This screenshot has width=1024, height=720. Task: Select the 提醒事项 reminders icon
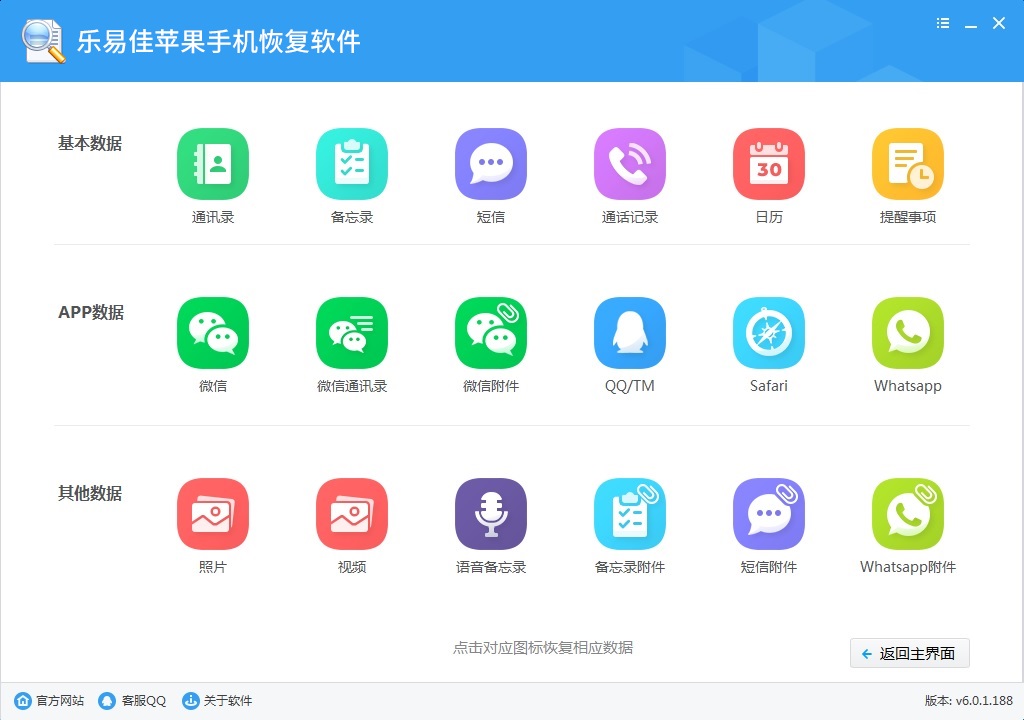point(908,164)
